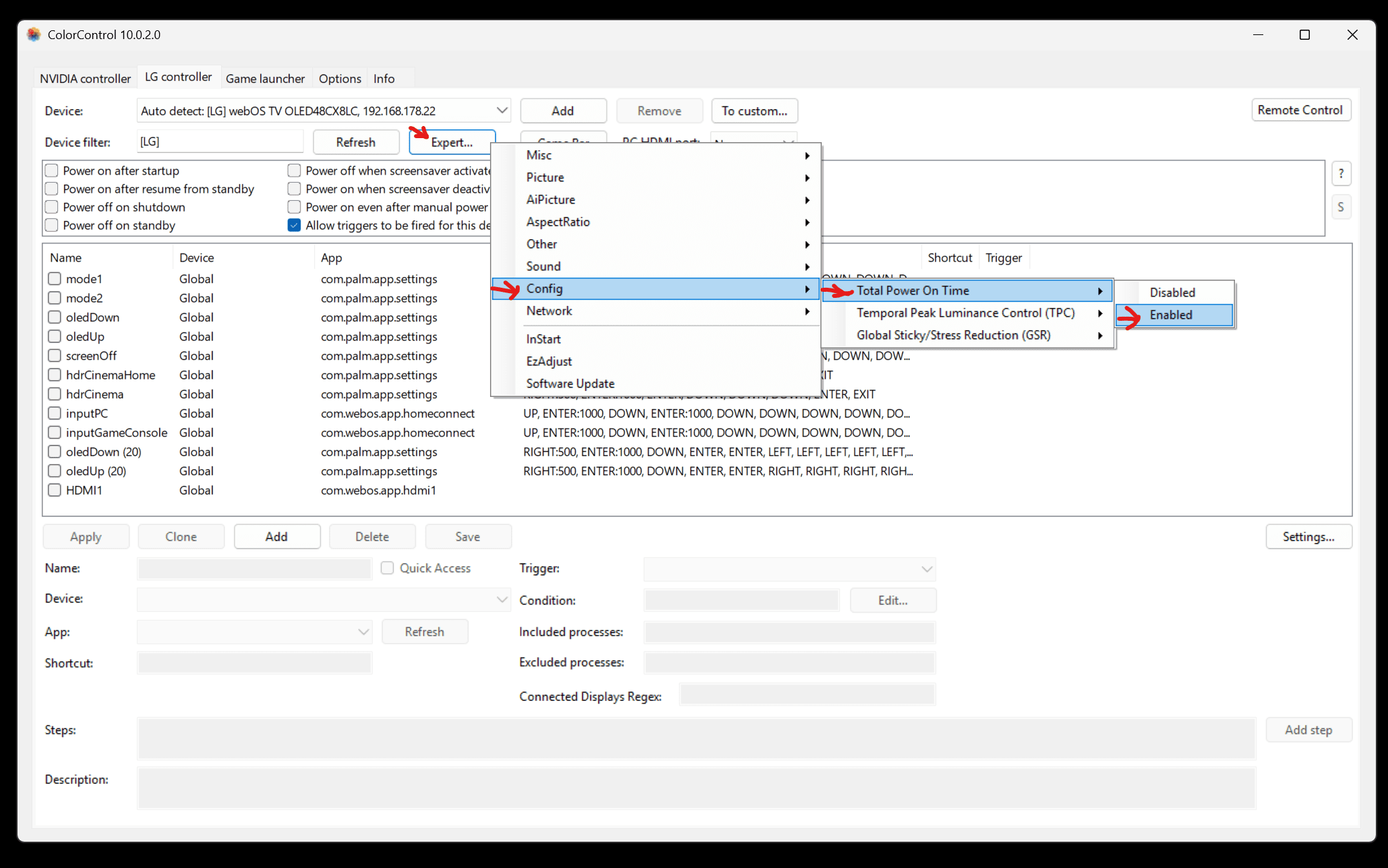Open the Other submenu
Viewport: 1388px width, 868px height.
click(655, 244)
